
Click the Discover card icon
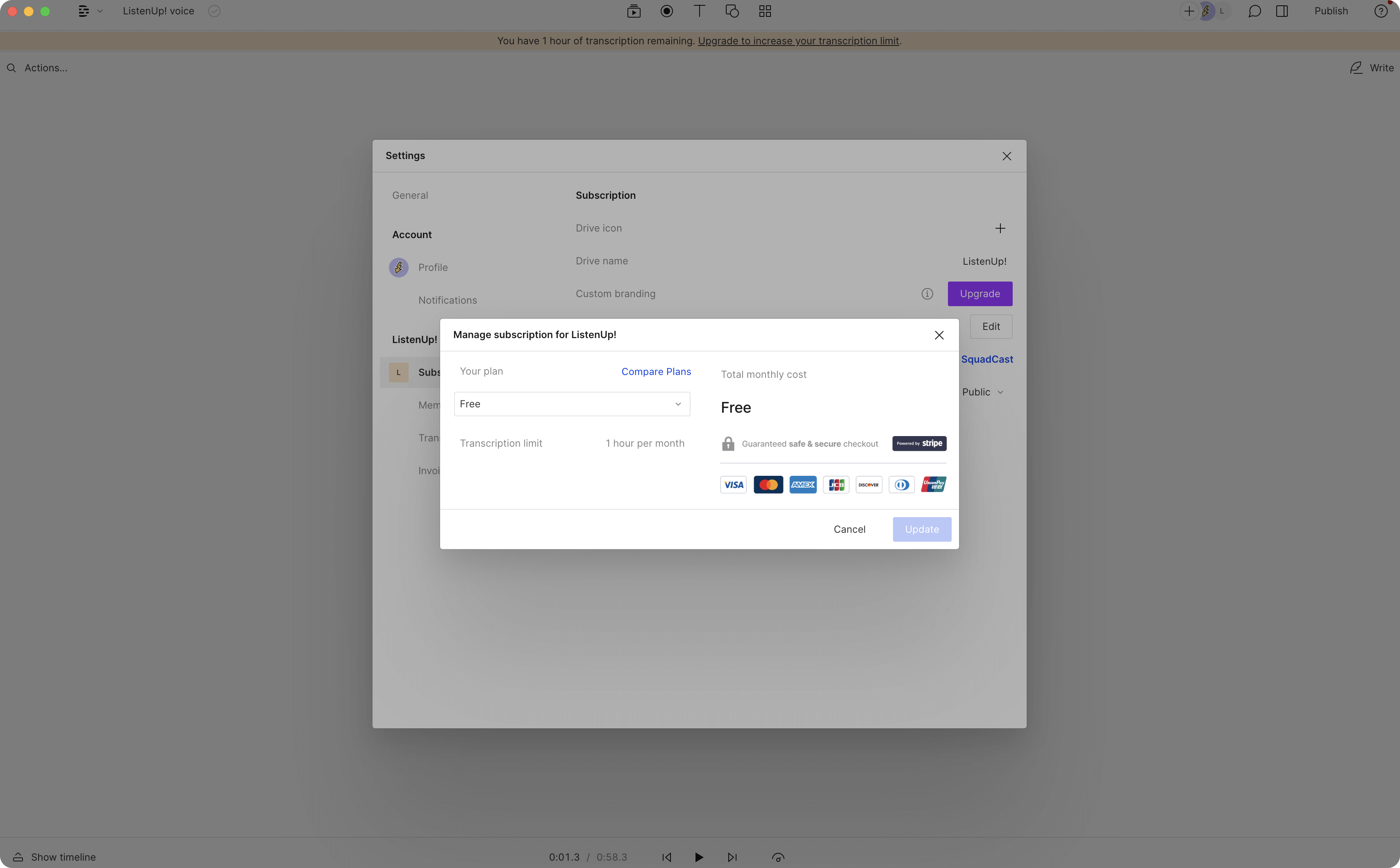click(x=868, y=484)
